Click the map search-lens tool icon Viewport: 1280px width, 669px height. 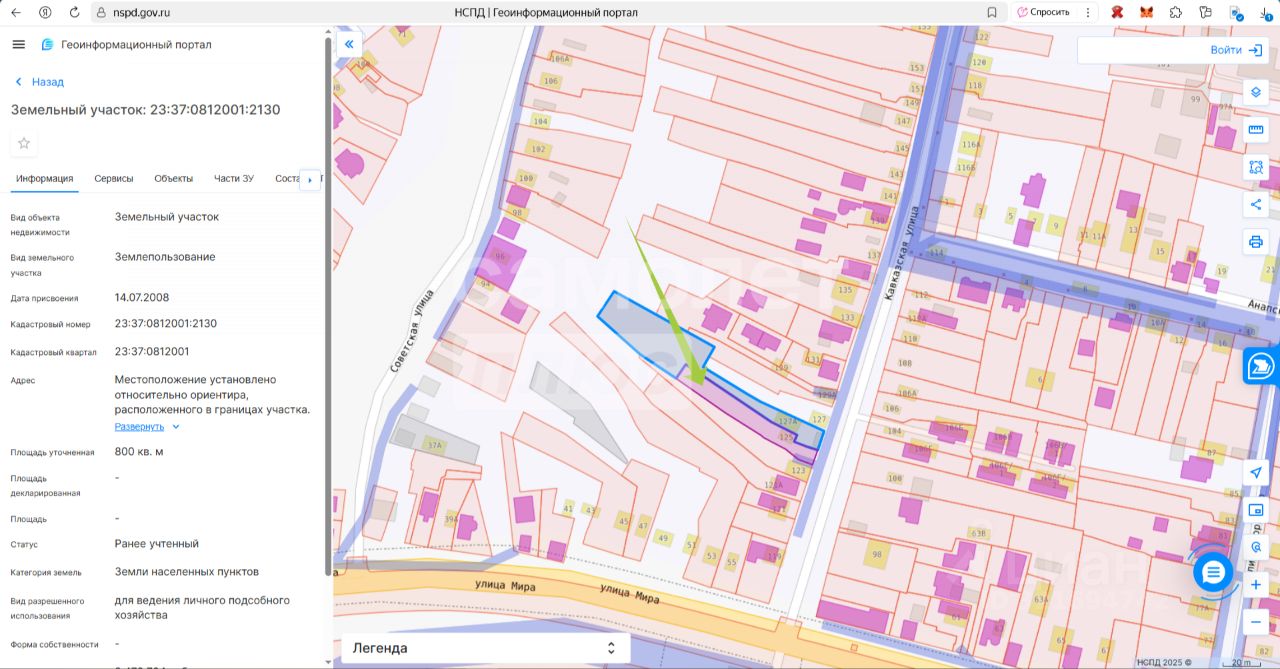(x=1256, y=548)
